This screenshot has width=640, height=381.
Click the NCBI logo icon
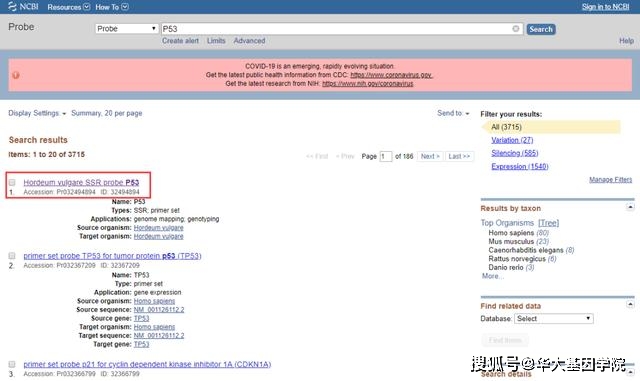pyautogui.click(x=12, y=7)
